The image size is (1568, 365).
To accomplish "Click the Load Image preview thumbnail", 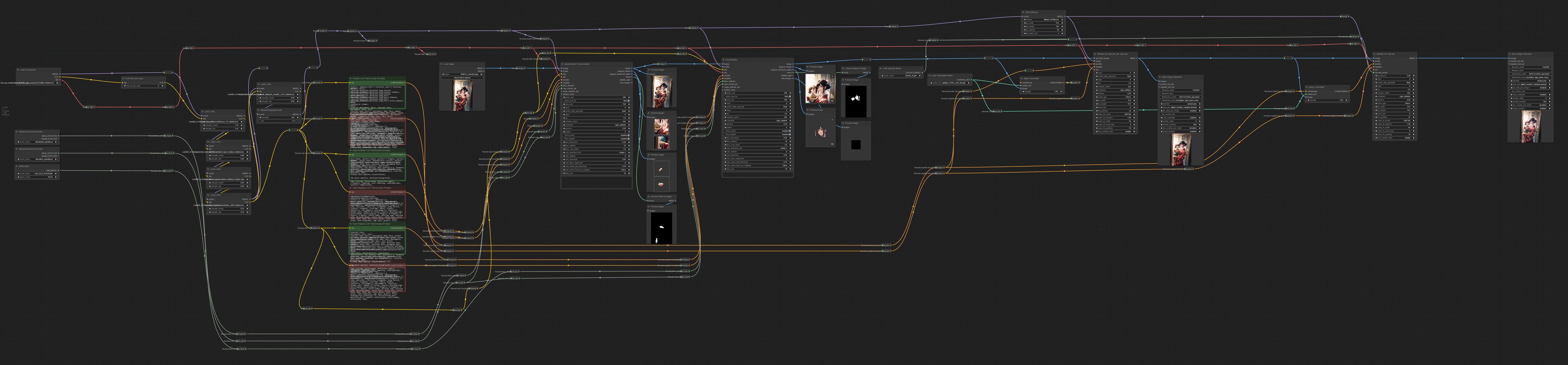I will (x=462, y=95).
